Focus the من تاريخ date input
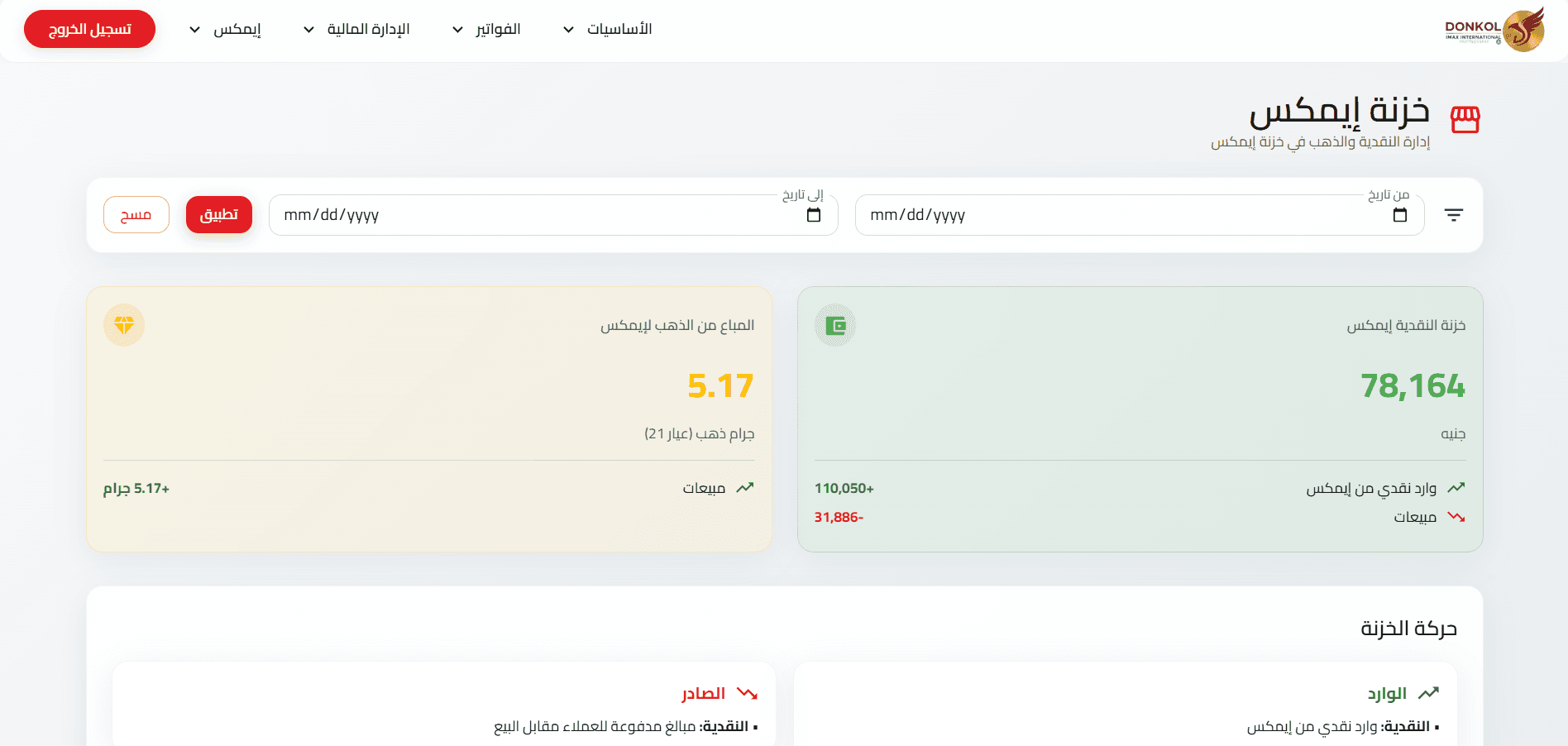This screenshot has width=1568, height=746. [1140, 215]
